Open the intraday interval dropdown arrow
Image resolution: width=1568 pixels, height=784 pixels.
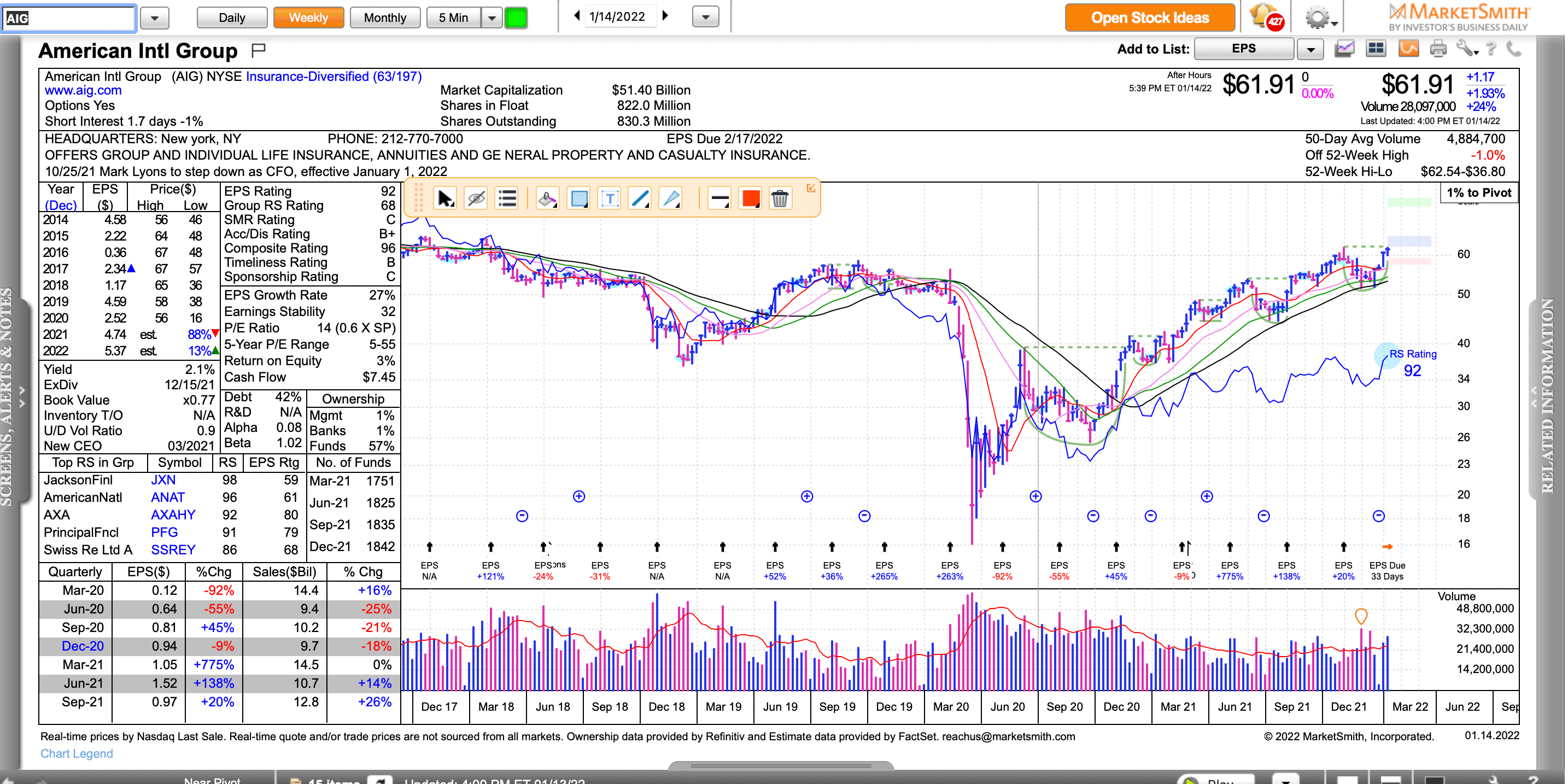click(491, 17)
